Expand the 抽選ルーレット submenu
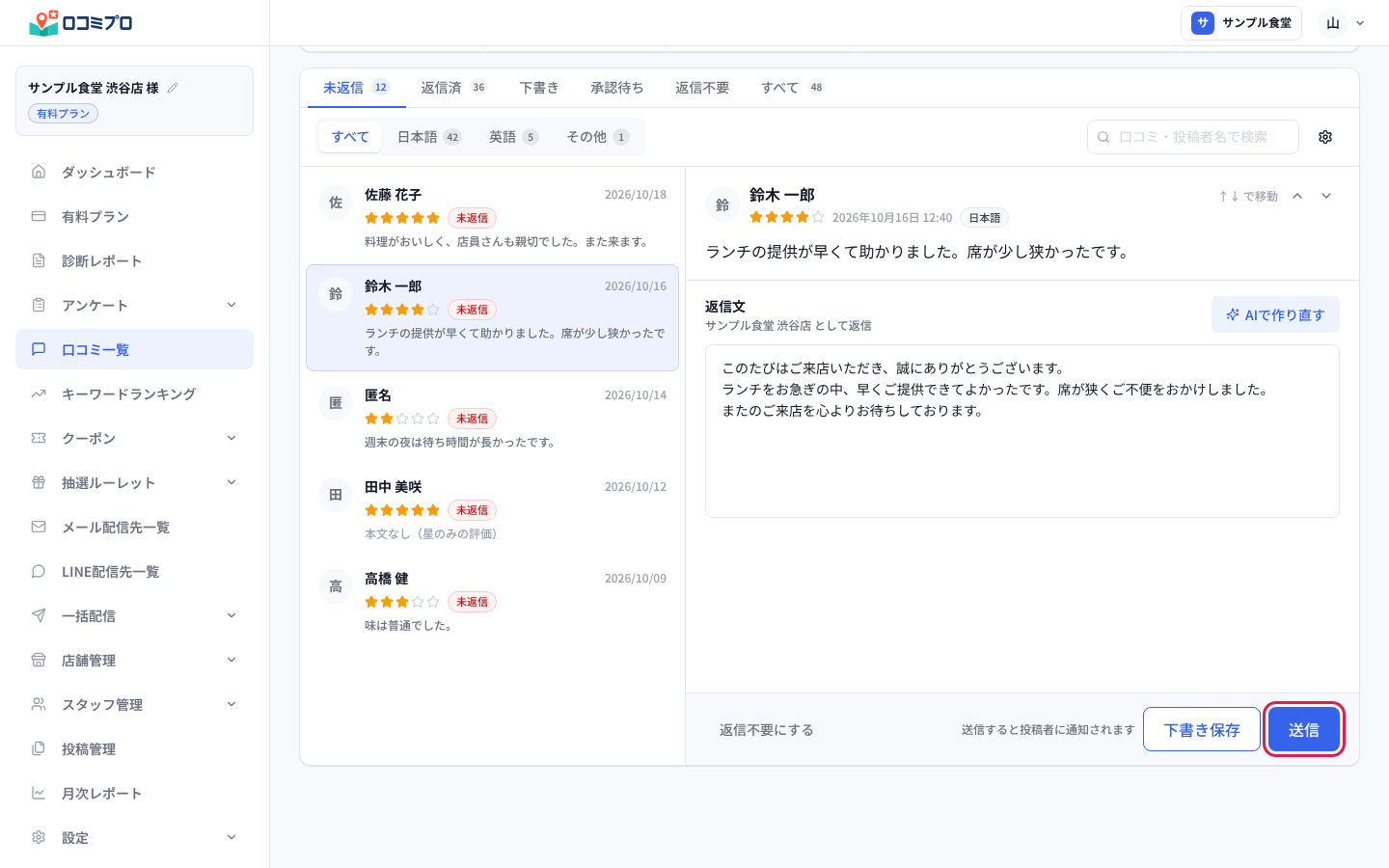1389x868 pixels. pos(231,482)
